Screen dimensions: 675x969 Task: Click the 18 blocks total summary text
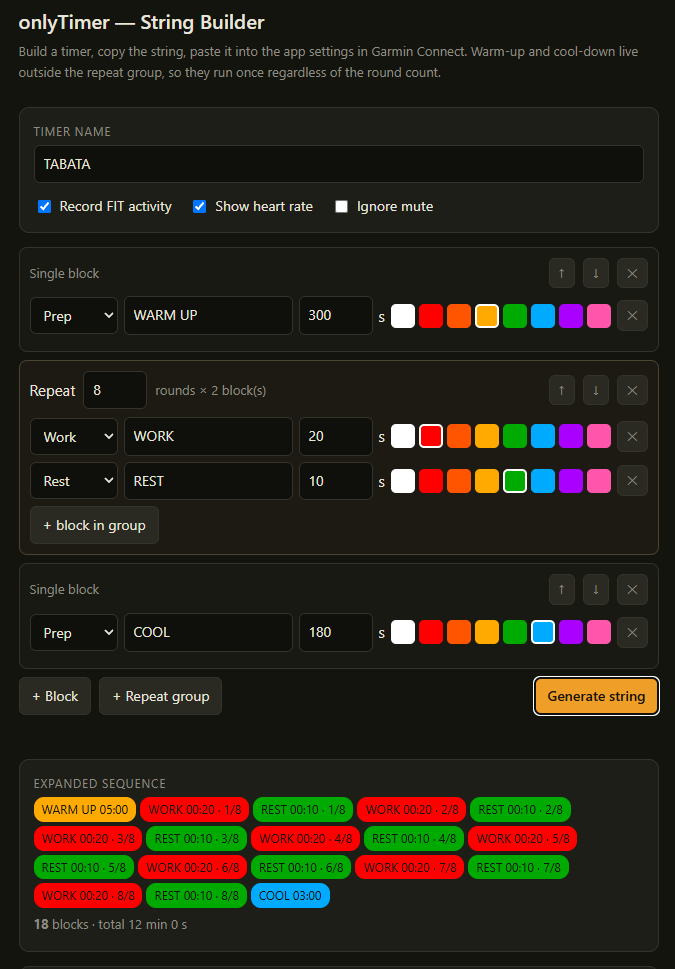(111, 925)
